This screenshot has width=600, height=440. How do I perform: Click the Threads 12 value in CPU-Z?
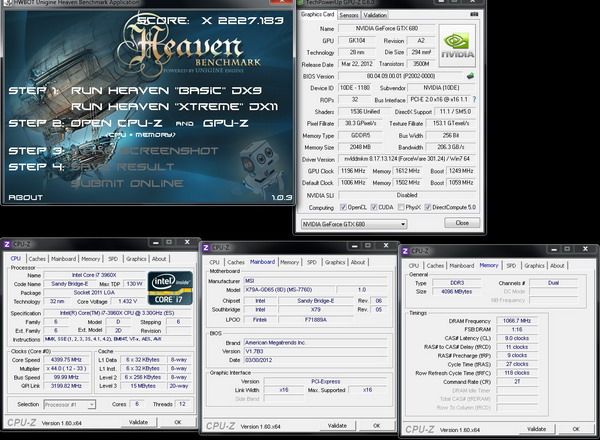(x=182, y=404)
